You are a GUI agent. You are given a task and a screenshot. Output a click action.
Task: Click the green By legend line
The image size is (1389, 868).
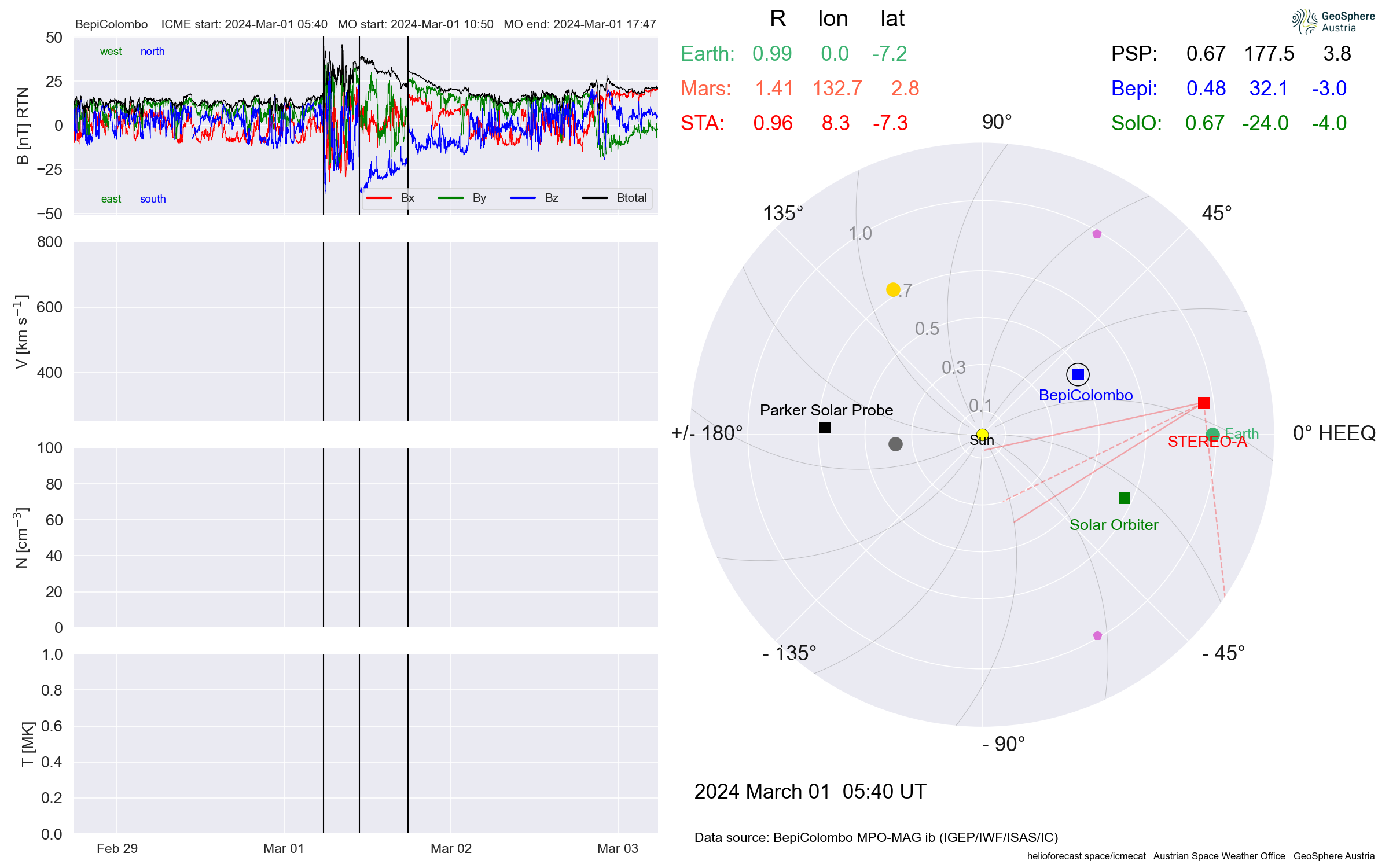click(x=451, y=198)
